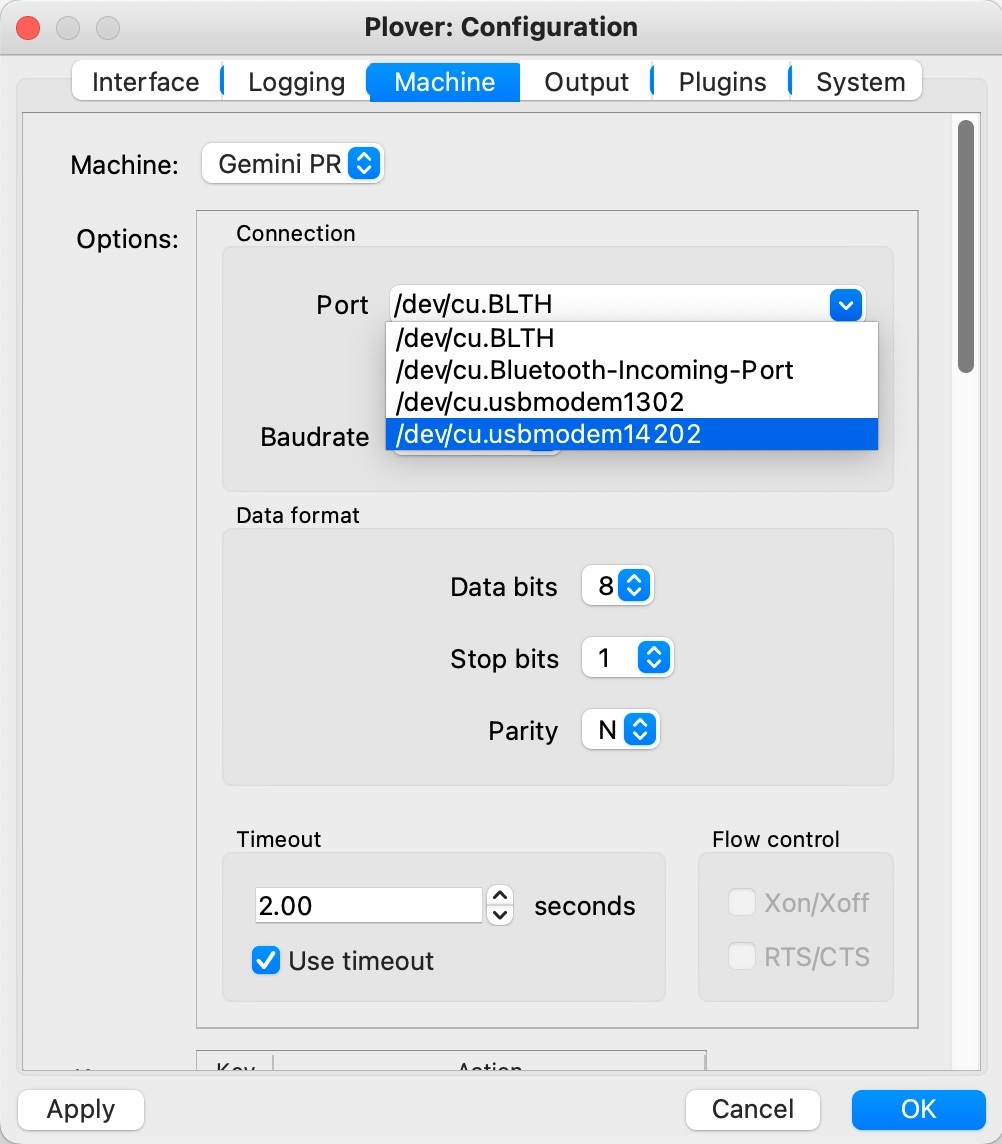This screenshot has width=1002, height=1144.
Task: Open the System tab
Action: (x=860, y=82)
